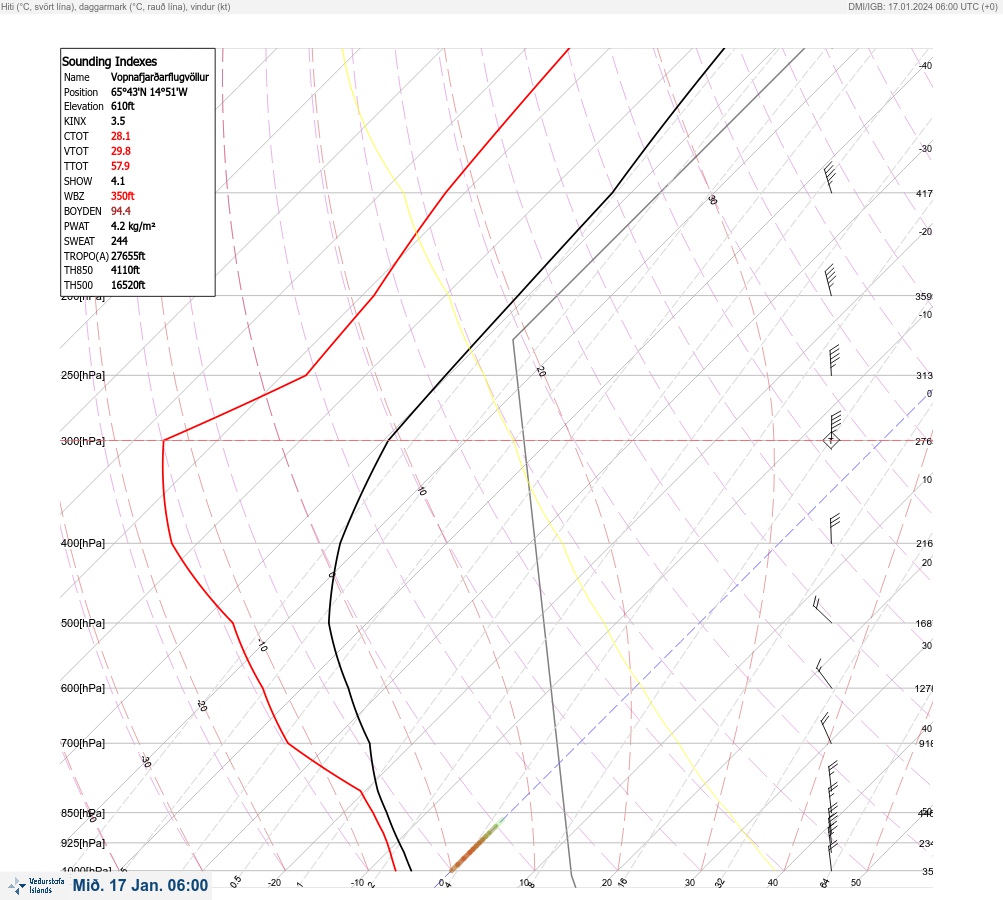
Task: Click the 'DMI/IGB: 17.01.2024 06:00 UTC' header text
Action: pos(922,6)
